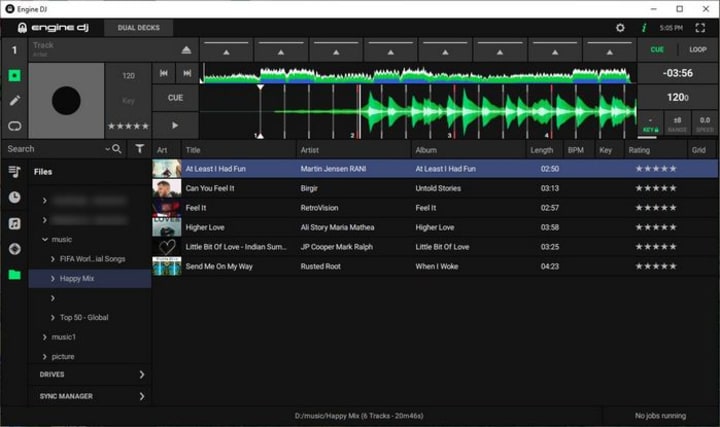Jump to next track marker button
The height and width of the screenshot is (427, 720).
coord(187,73)
